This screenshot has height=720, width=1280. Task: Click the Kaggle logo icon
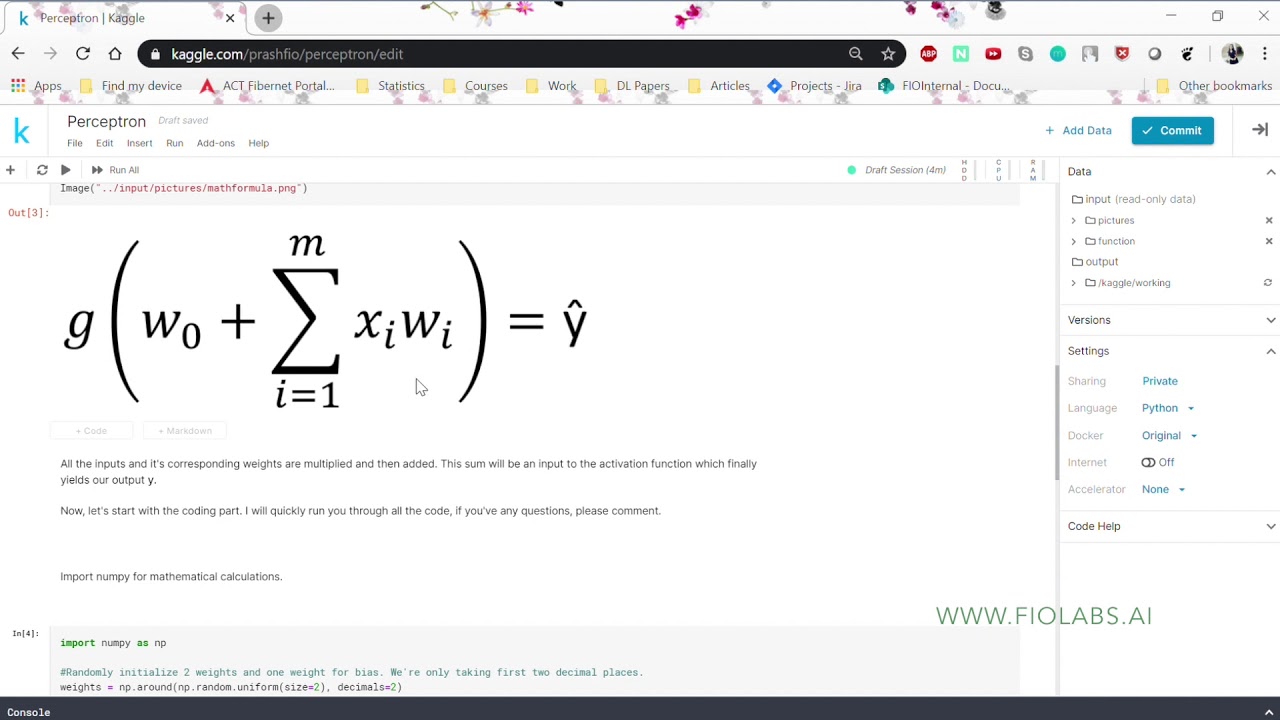[21, 131]
